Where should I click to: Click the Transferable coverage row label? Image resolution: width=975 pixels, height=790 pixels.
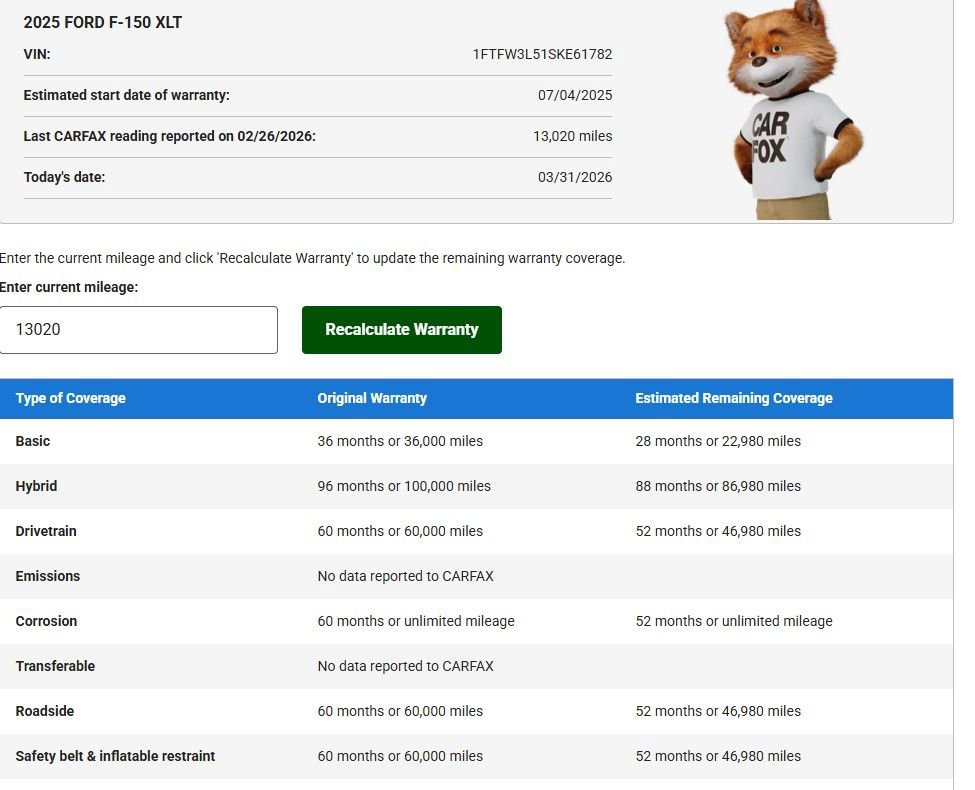pos(55,666)
